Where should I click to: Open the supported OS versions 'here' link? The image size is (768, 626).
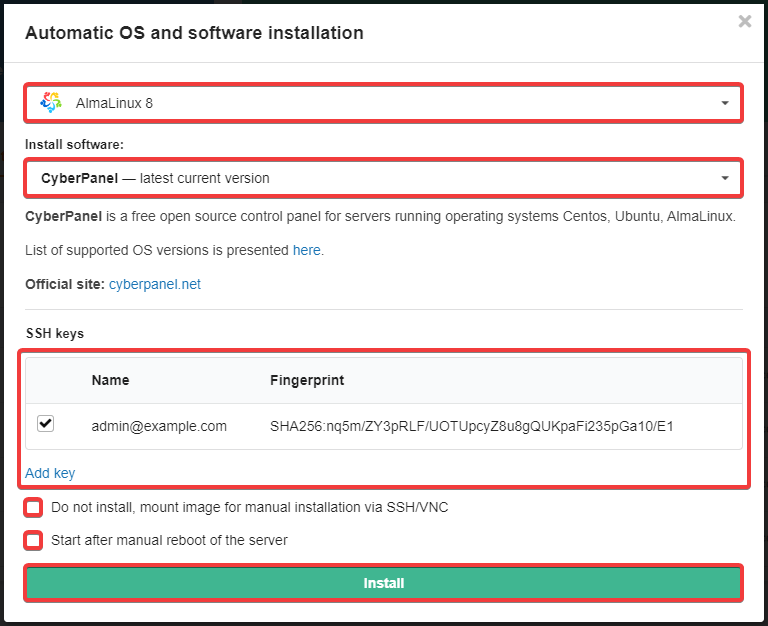coord(307,250)
